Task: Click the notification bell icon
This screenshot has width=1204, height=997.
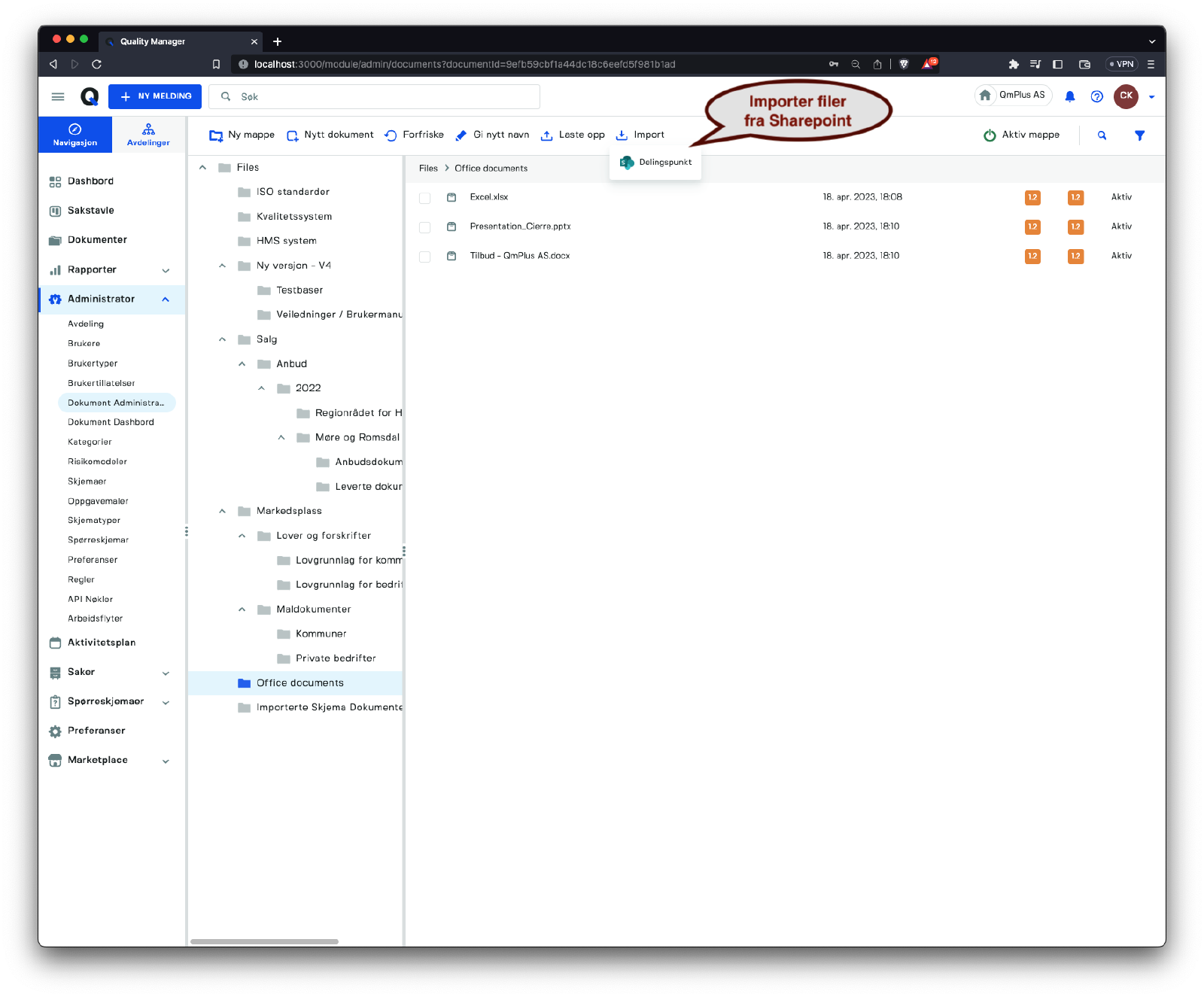Action: (1069, 96)
